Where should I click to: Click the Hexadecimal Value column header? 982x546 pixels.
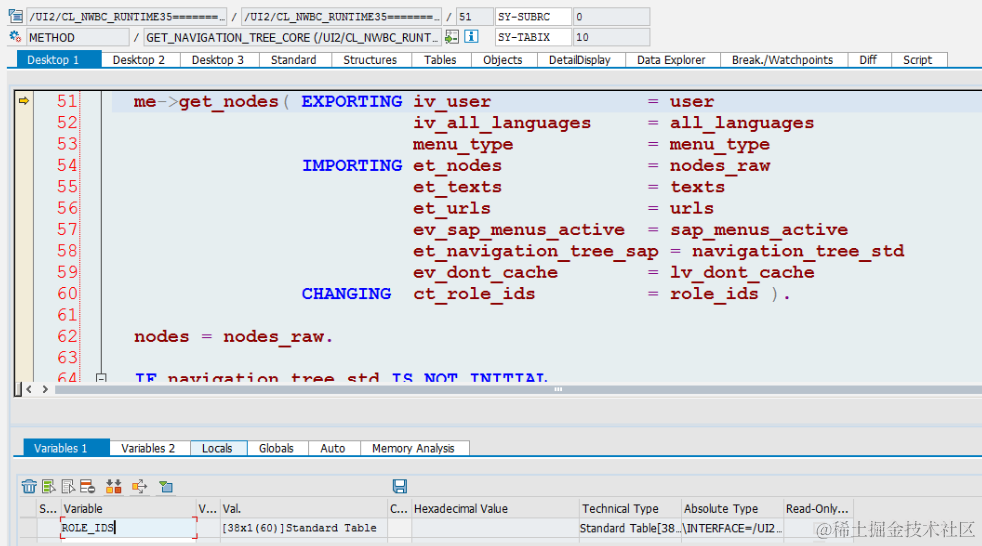point(495,508)
